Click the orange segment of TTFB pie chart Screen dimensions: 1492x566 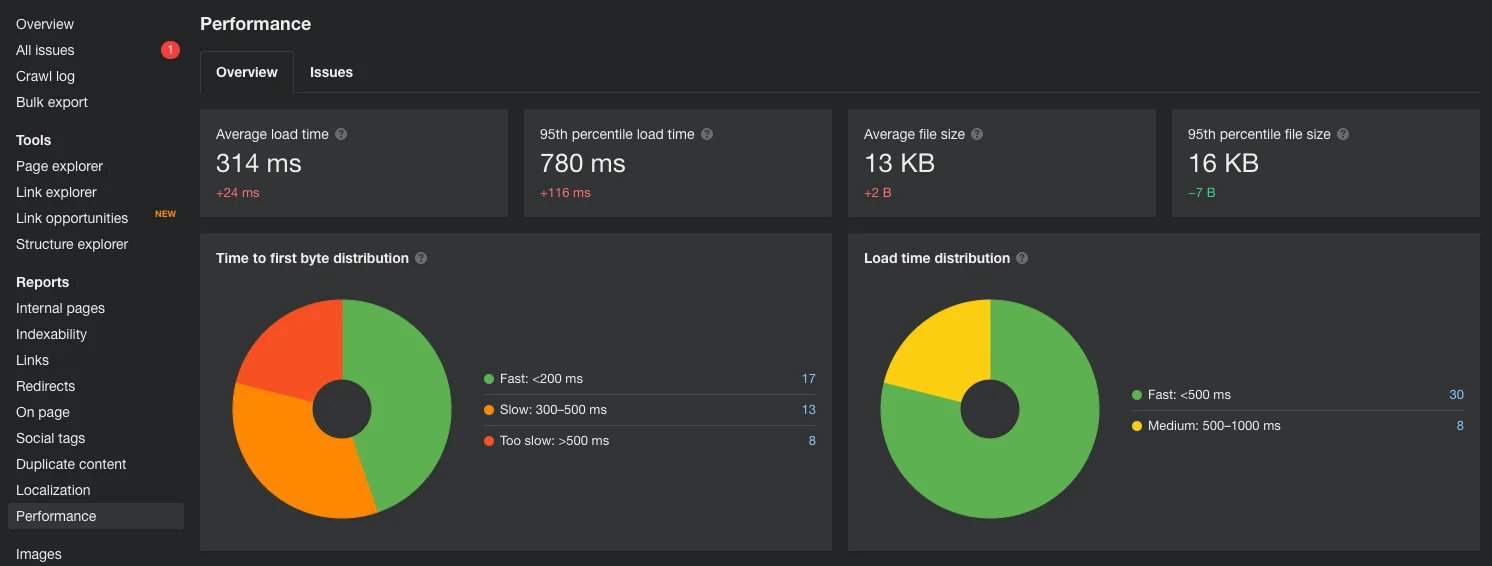(x=290, y=450)
